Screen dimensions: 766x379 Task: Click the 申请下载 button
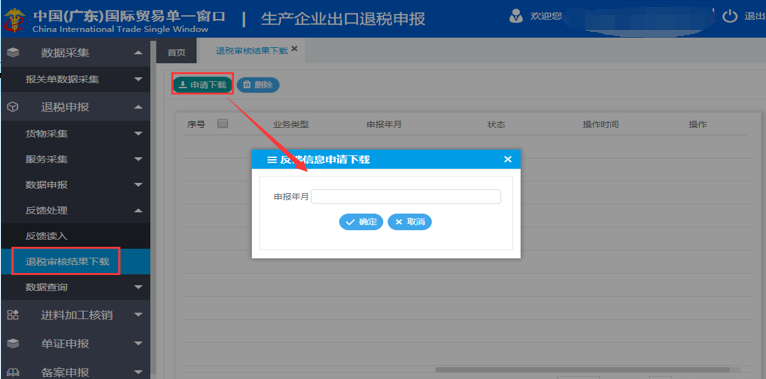coord(202,84)
